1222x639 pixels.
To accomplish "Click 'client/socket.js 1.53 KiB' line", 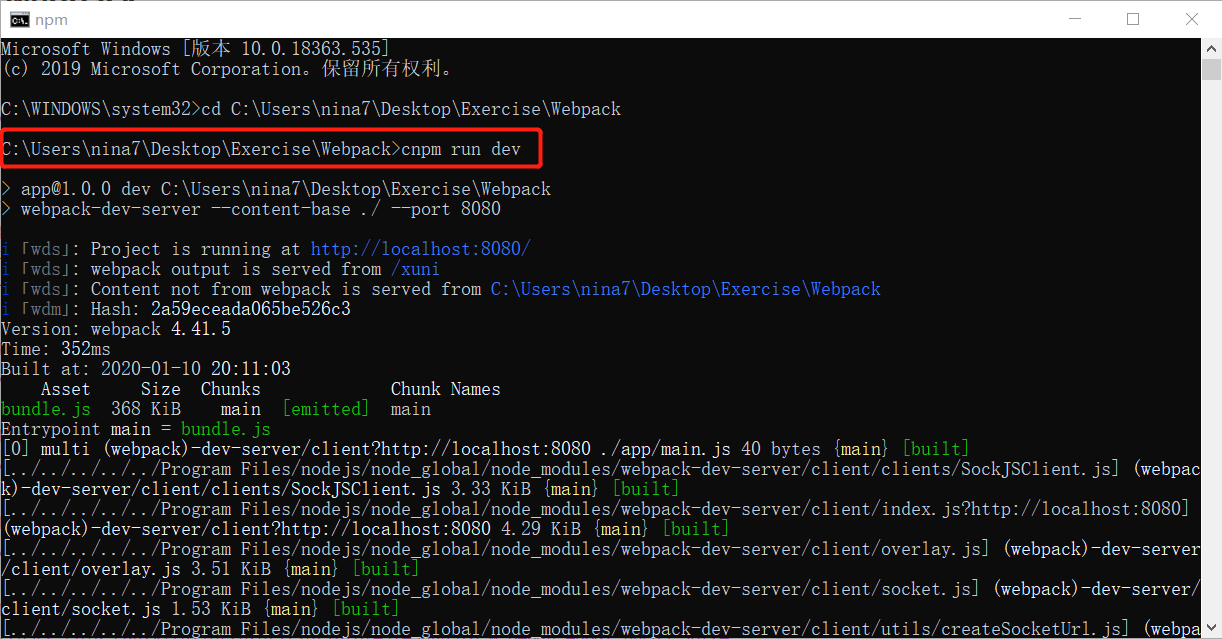I will pyautogui.click(x=201, y=609).
